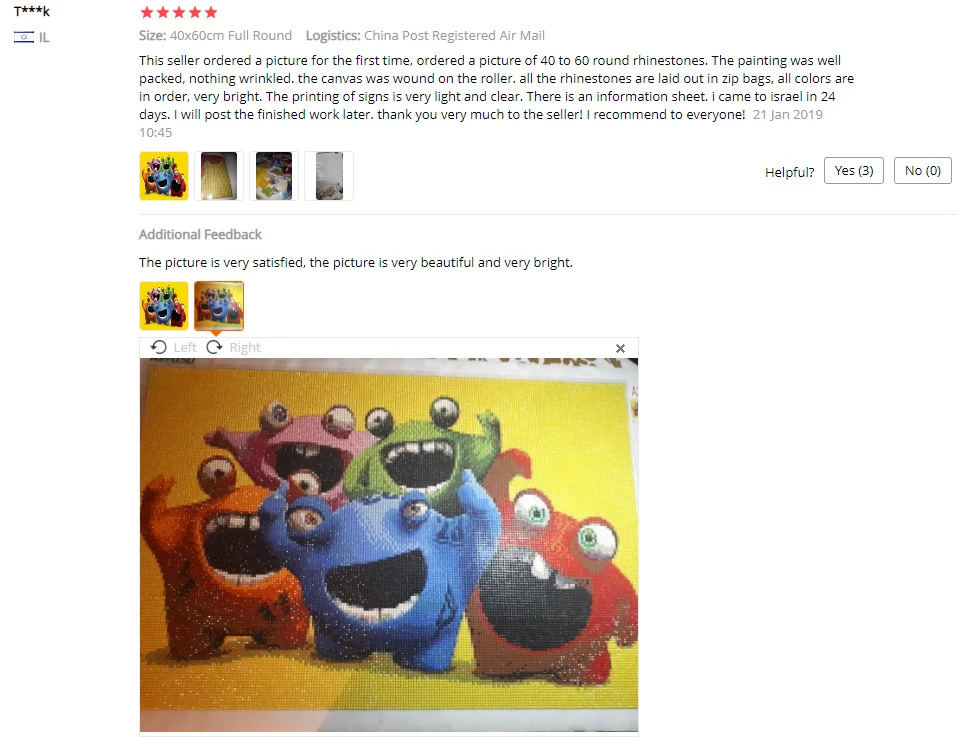The image size is (960, 739).
Task: Click the enlarged monsters diamond painting photo
Action: coord(389,545)
